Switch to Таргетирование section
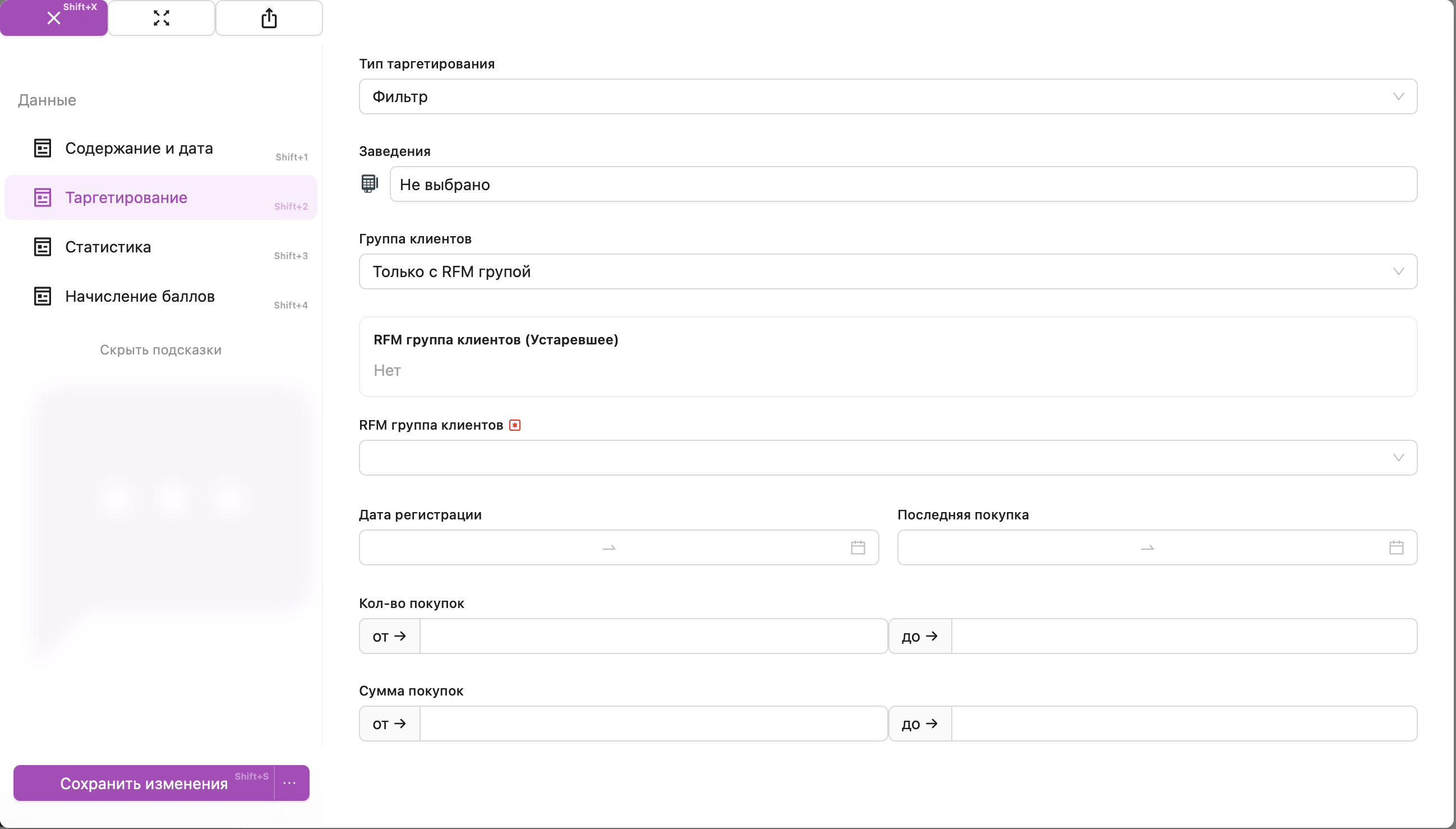The image size is (1456, 829). (x=126, y=197)
